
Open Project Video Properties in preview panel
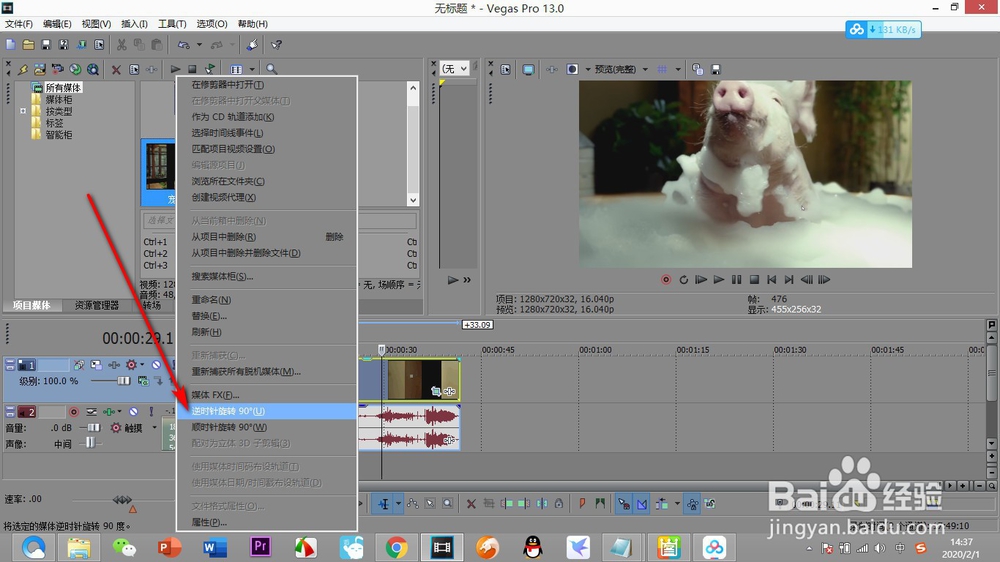(505, 69)
